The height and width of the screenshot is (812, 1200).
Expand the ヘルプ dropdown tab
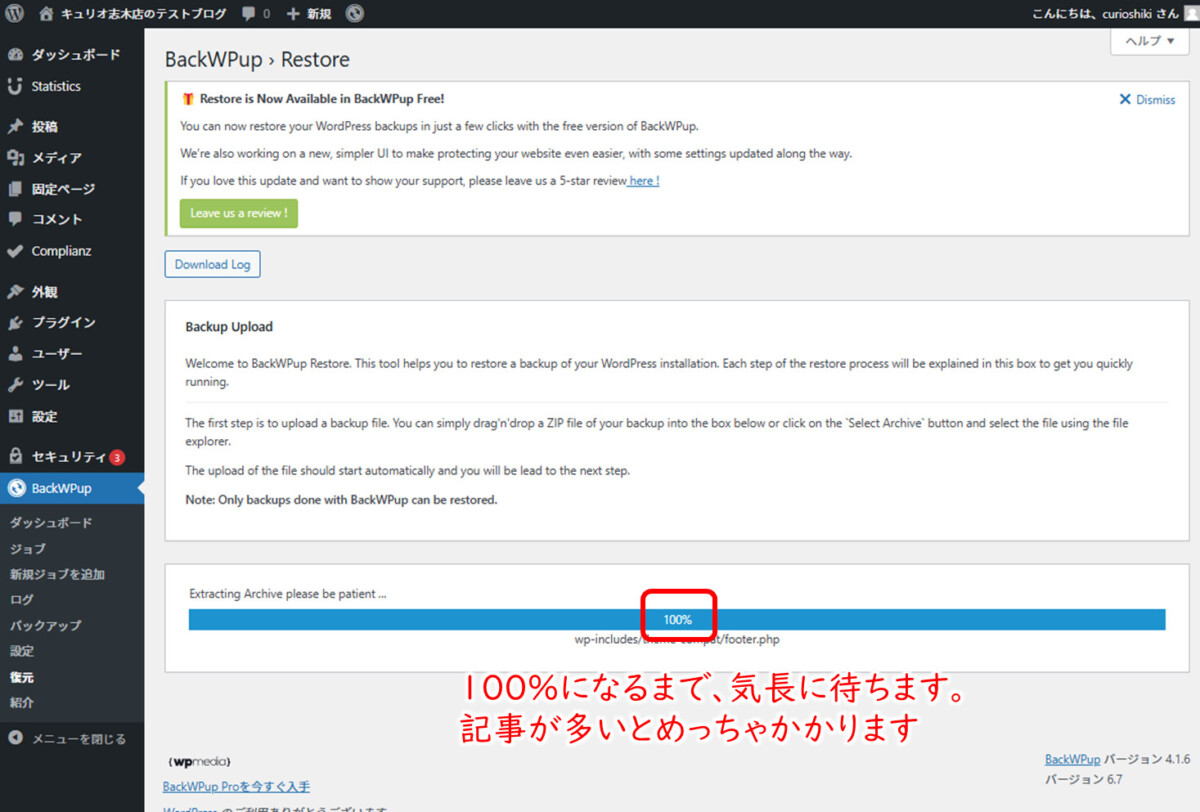pyautogui.click(x=1150, y=41)
